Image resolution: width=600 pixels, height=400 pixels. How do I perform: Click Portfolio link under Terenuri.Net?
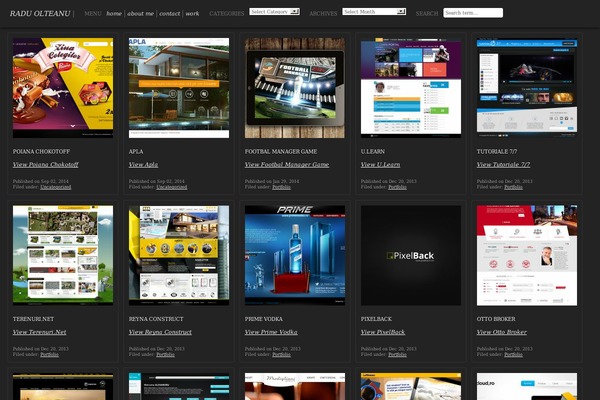tap(49, 354)
